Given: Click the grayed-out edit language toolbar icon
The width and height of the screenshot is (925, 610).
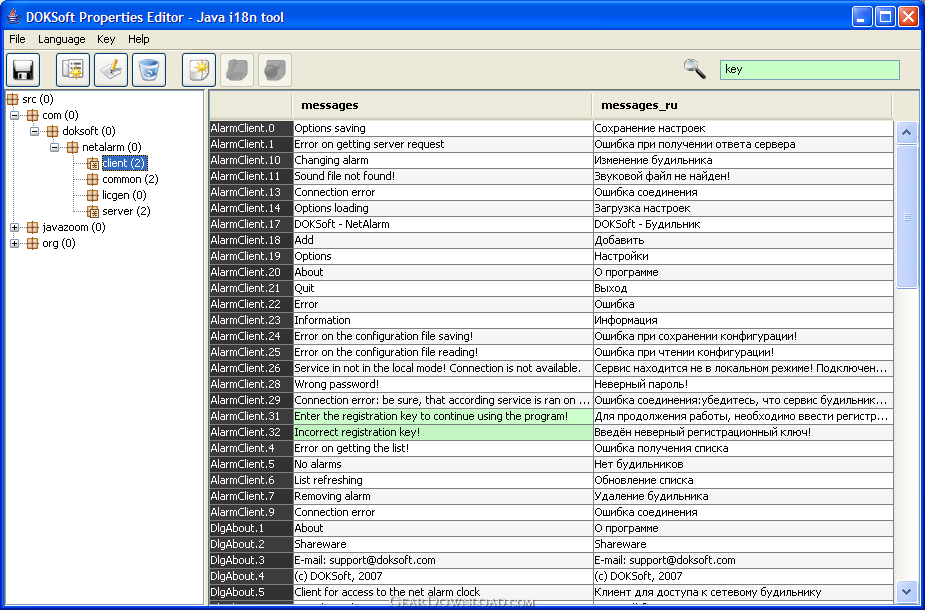Looking at the screenshot, I should (237, 70).
